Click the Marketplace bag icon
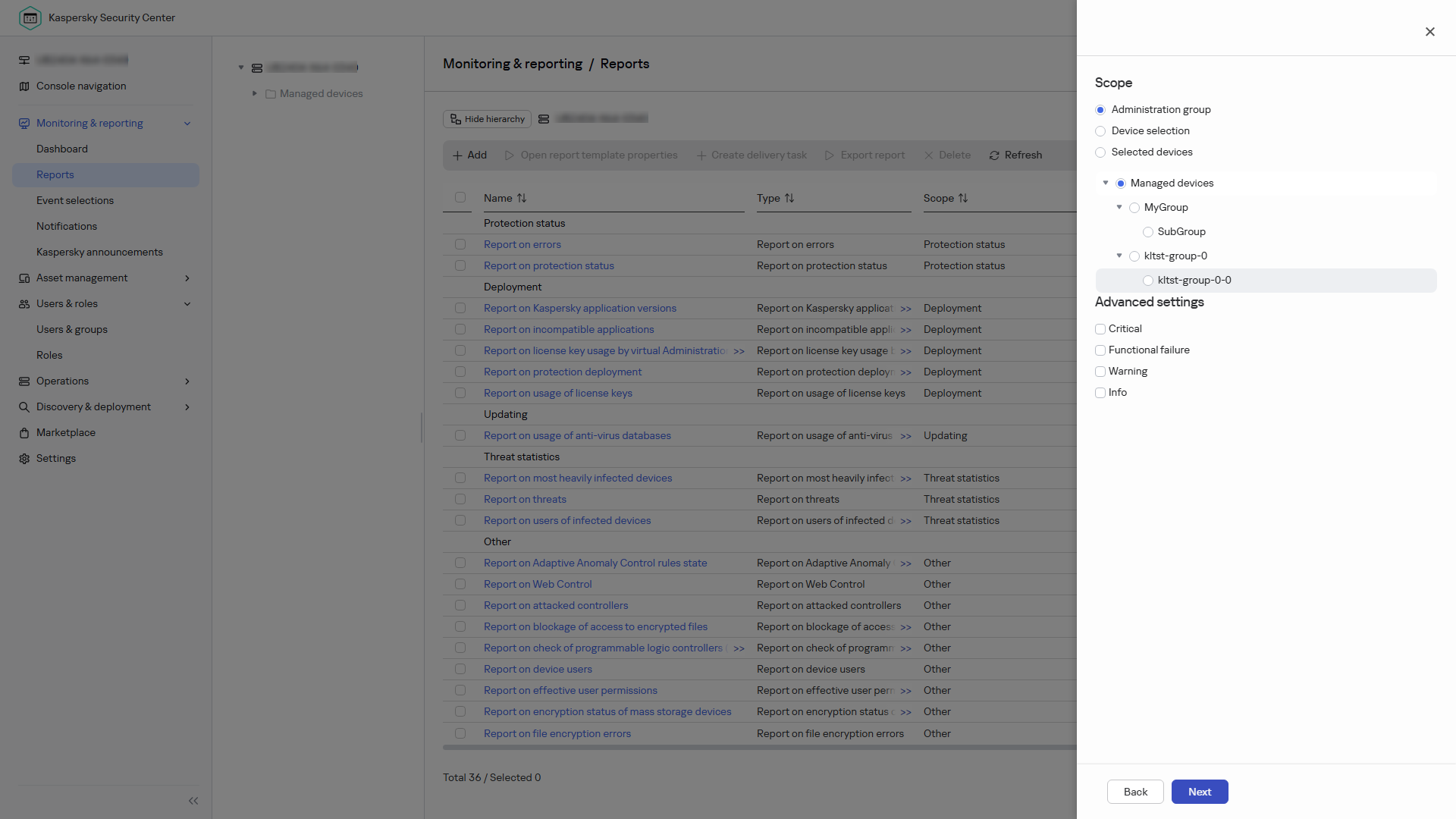Screen dimensions: 1456x819 pyautogui.click(x=24, y=433)
